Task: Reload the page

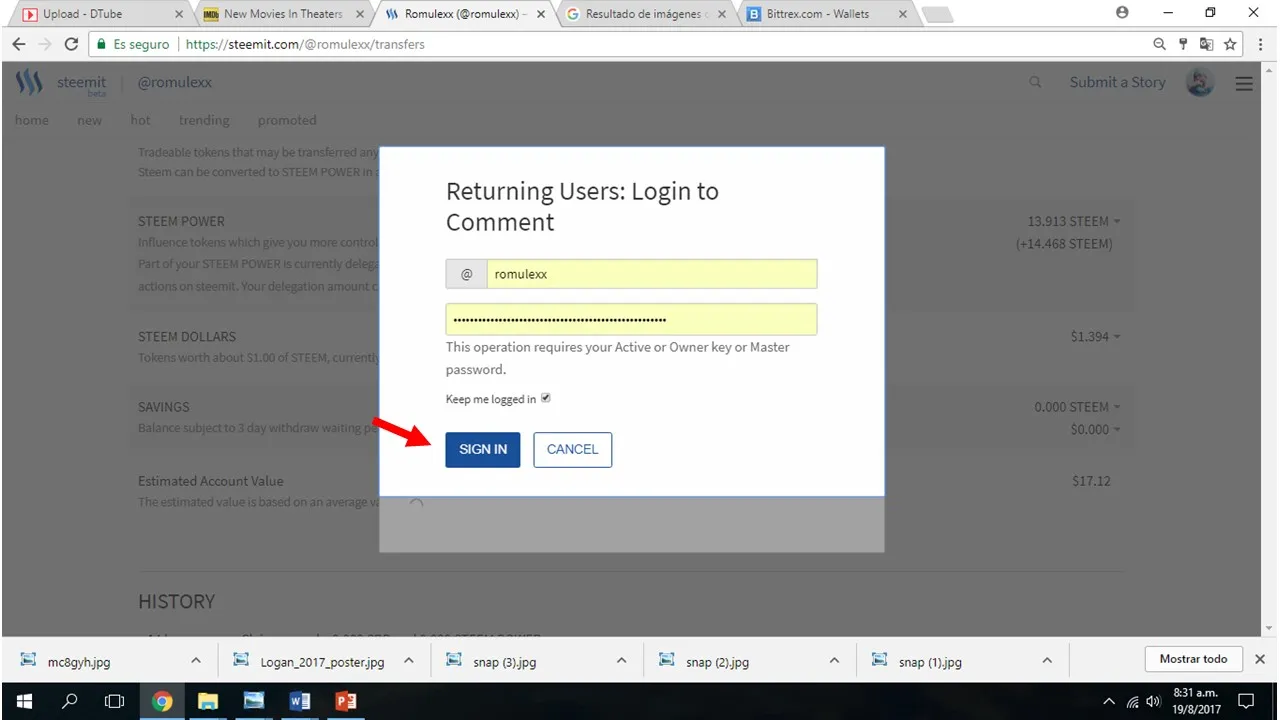Action: click(x=71, y=44)
